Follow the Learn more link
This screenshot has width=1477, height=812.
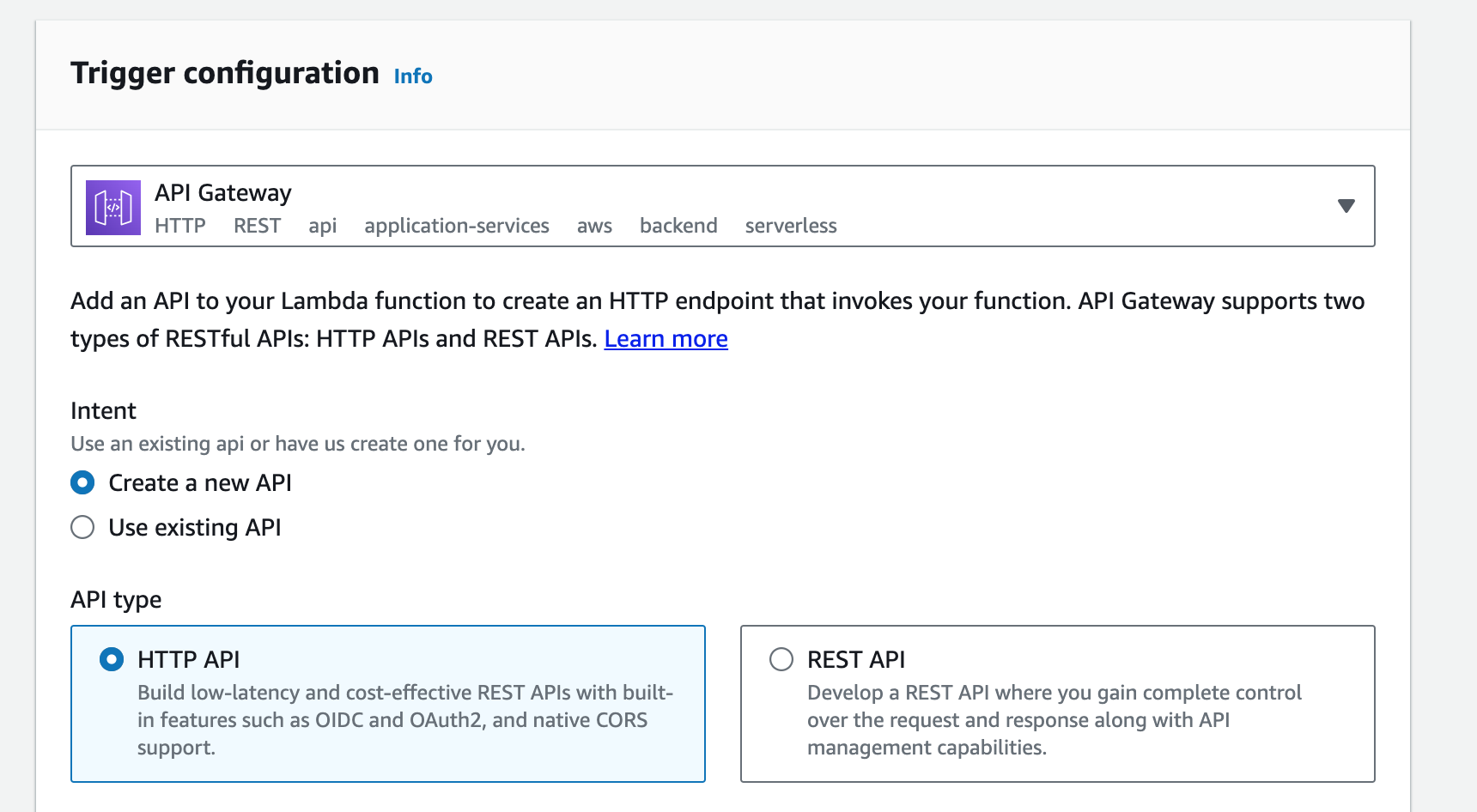tap(666, 339)
